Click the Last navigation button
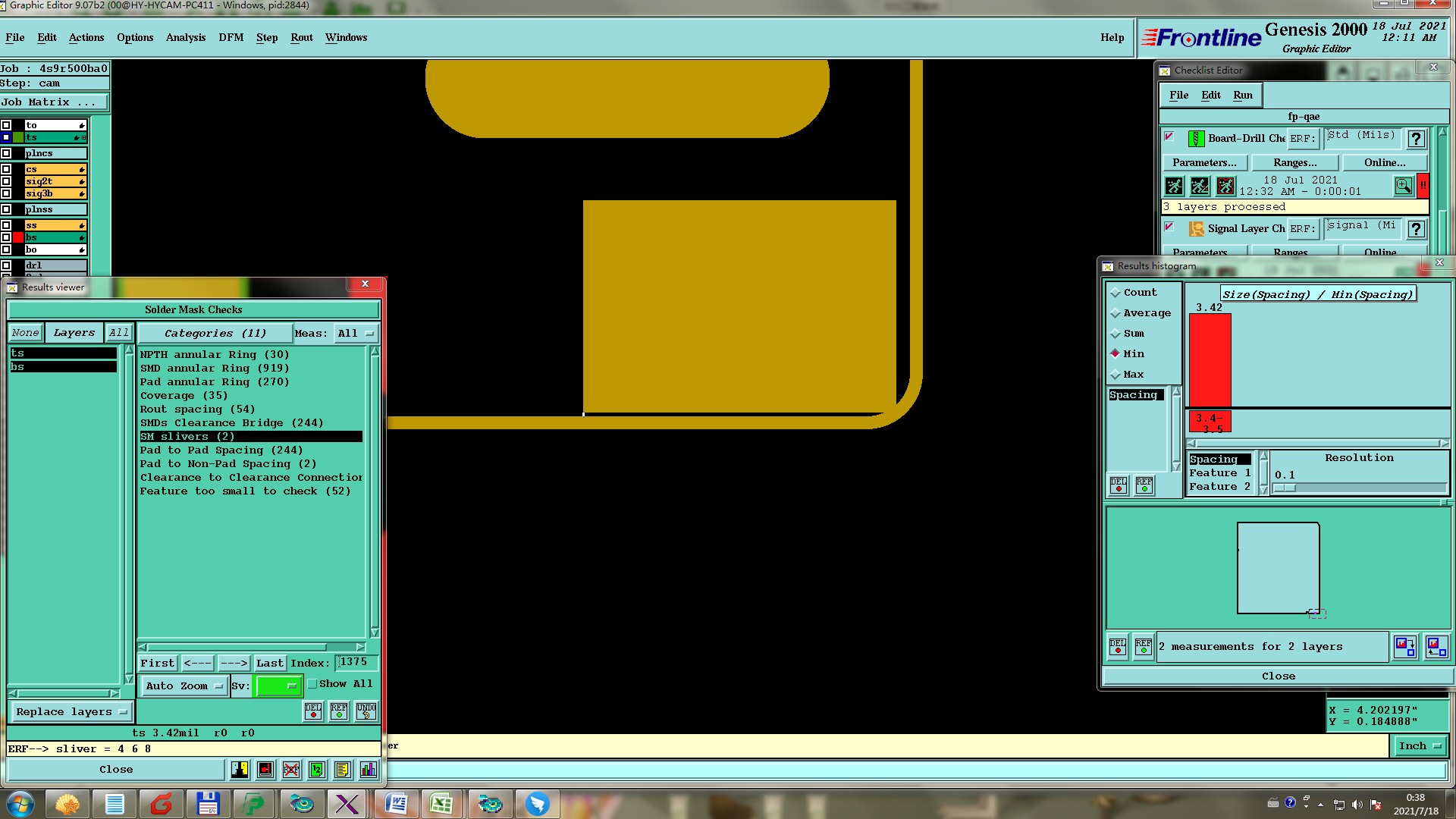This screenshot has height=819, width=1456. click(x=269, y=664)
